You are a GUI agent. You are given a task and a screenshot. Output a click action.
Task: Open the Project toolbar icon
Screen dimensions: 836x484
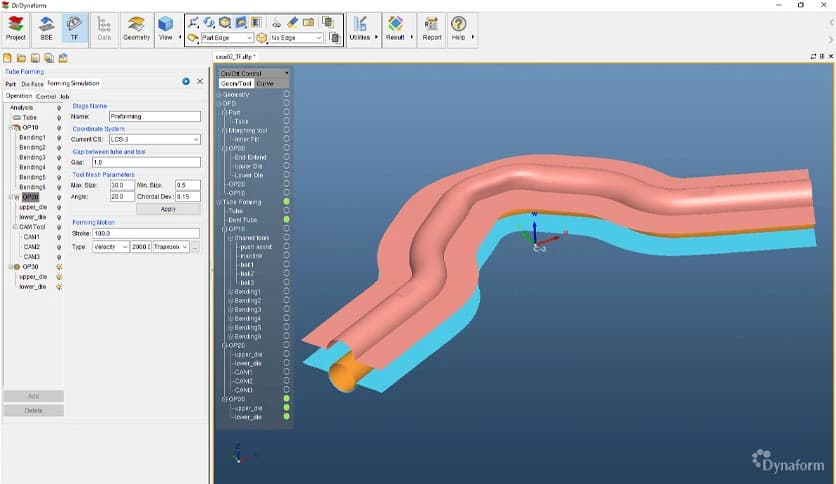click(16, 27)
